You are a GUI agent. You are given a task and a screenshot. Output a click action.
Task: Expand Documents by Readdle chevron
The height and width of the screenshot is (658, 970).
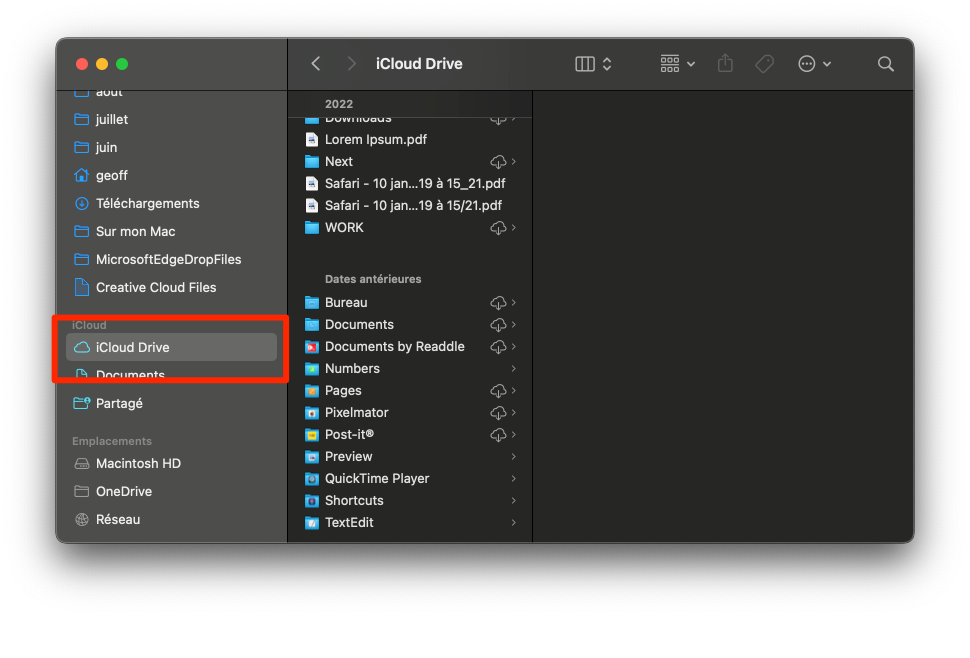[514, 346]
